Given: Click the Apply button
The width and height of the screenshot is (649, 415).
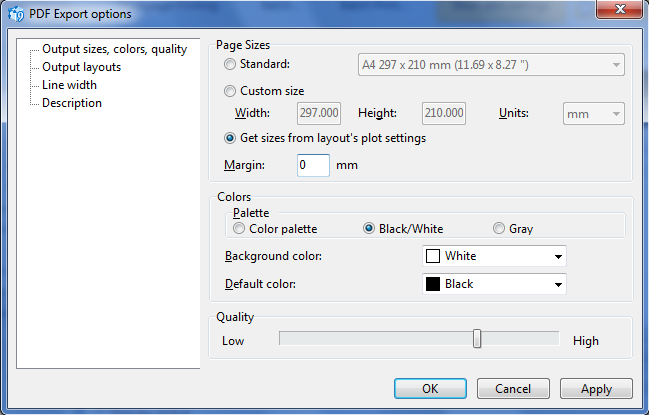Looking at the screenshot, I should (x=596, y=389).
